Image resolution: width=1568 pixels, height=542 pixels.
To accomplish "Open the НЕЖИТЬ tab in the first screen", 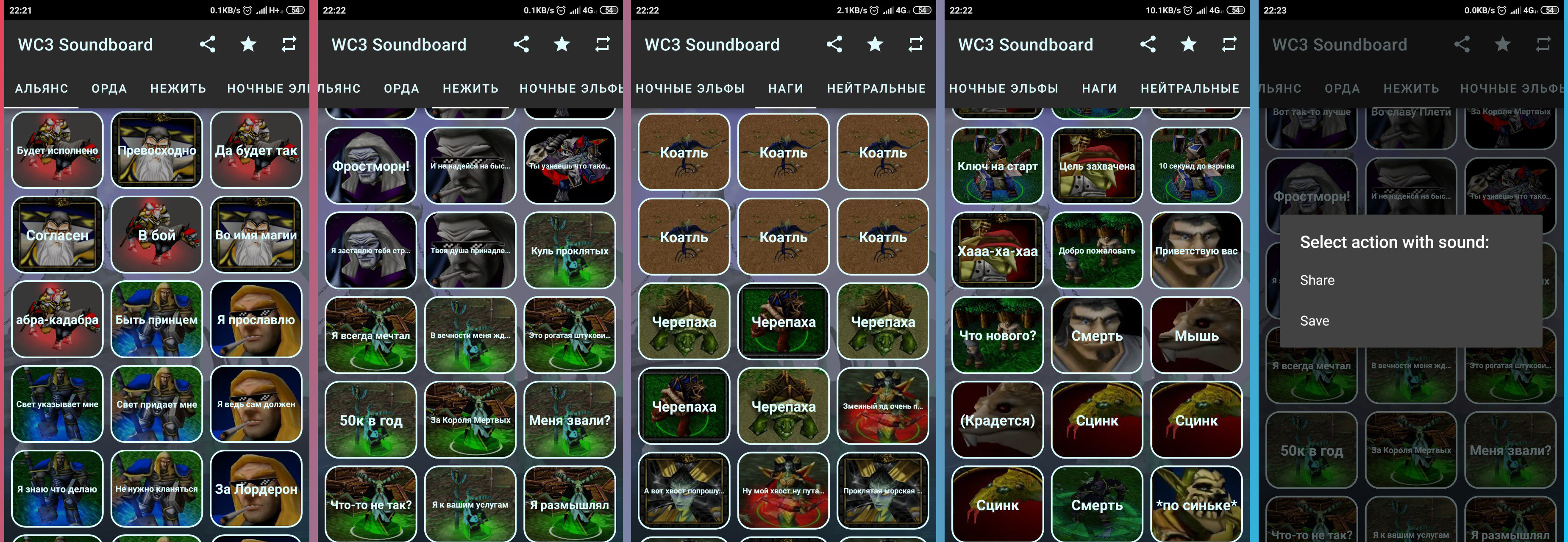I will click(178, 89).
